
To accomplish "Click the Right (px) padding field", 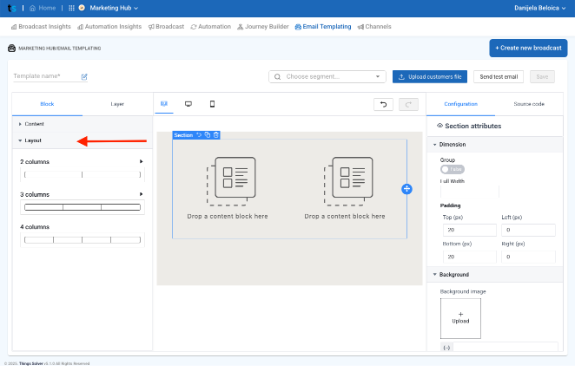I will point(528,257).
